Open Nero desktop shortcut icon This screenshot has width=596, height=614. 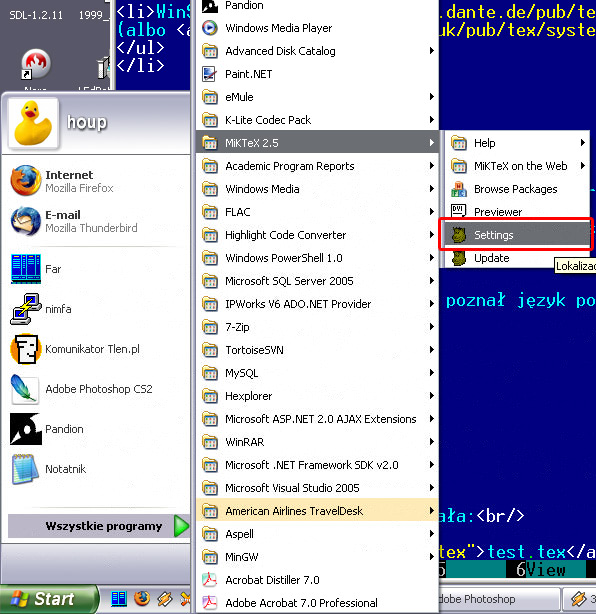[35, 65]
